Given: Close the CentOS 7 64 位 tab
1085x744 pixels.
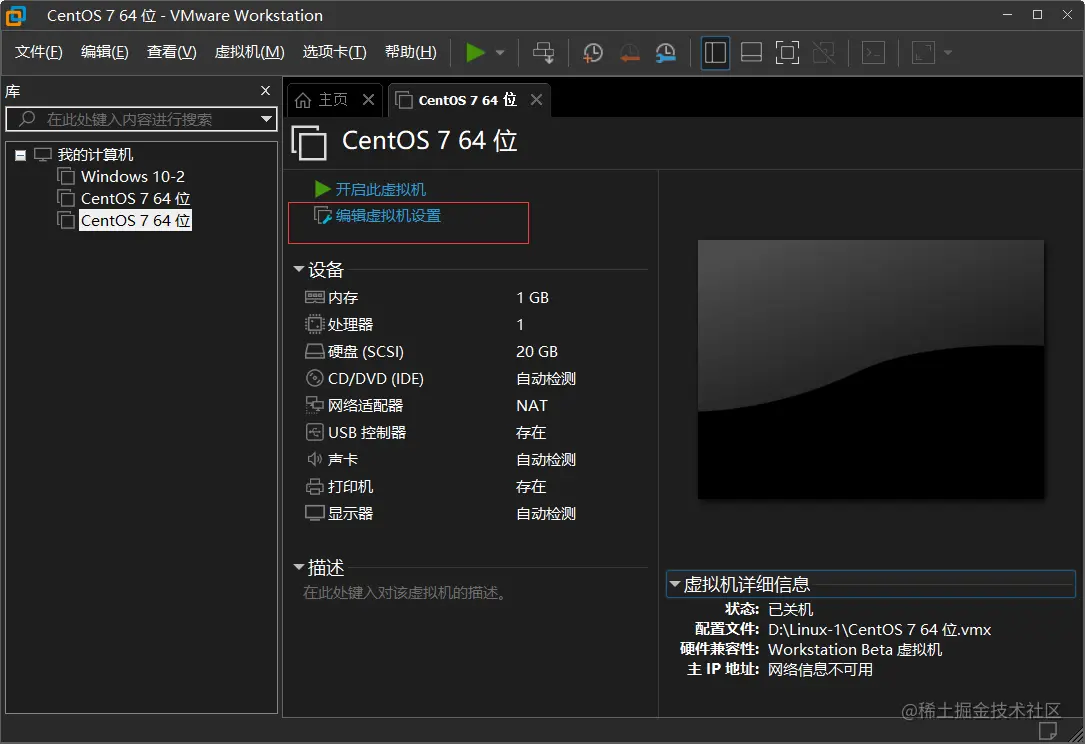Looking at the screenshot, I should point(536,100).
